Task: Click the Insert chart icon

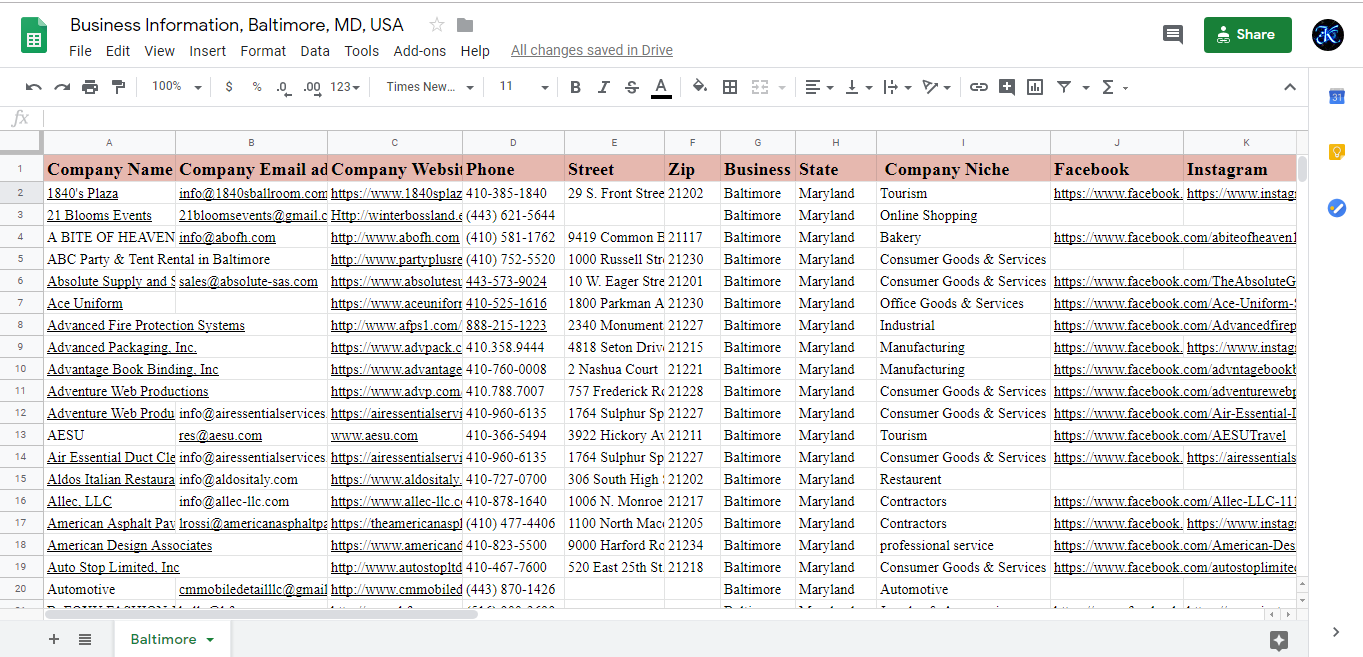Action: point(1035,87)
